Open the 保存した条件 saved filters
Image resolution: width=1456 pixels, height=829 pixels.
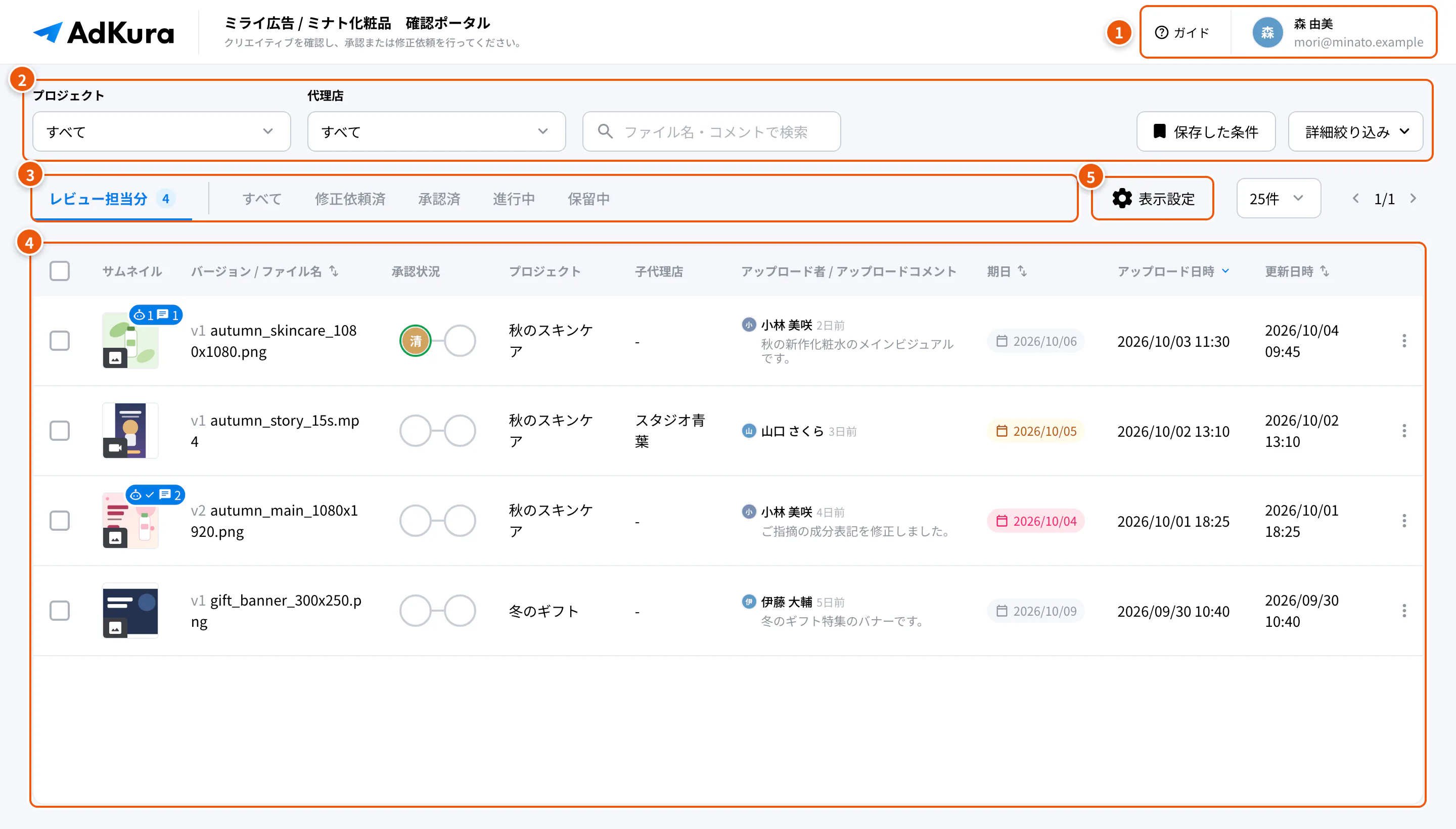tap(1205, 131)
